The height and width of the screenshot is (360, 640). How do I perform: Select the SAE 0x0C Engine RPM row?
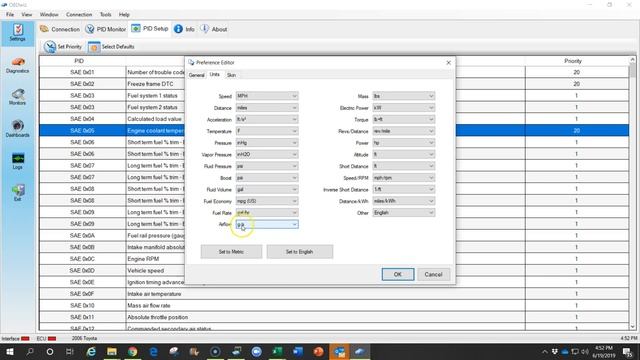pyautogui.click(x=334, y=259)
